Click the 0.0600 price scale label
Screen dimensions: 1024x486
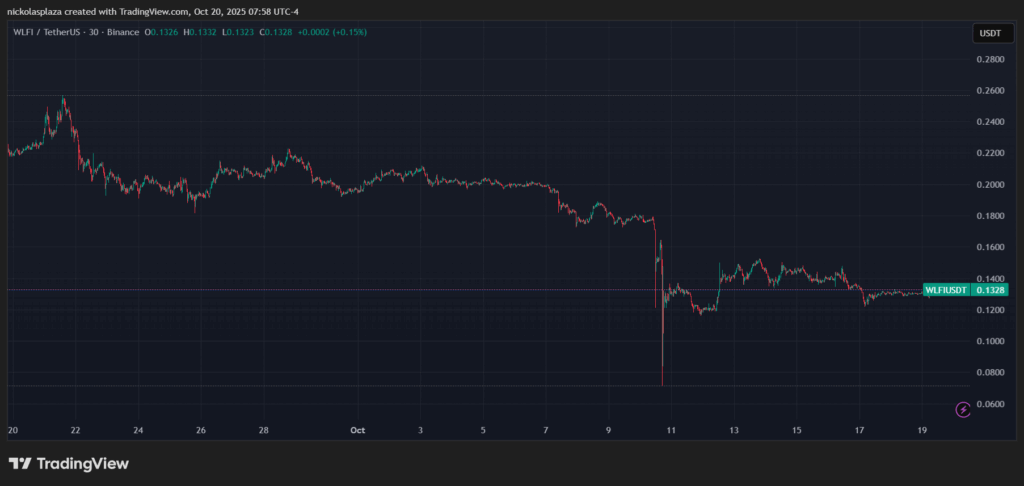[x=988, y=403]
